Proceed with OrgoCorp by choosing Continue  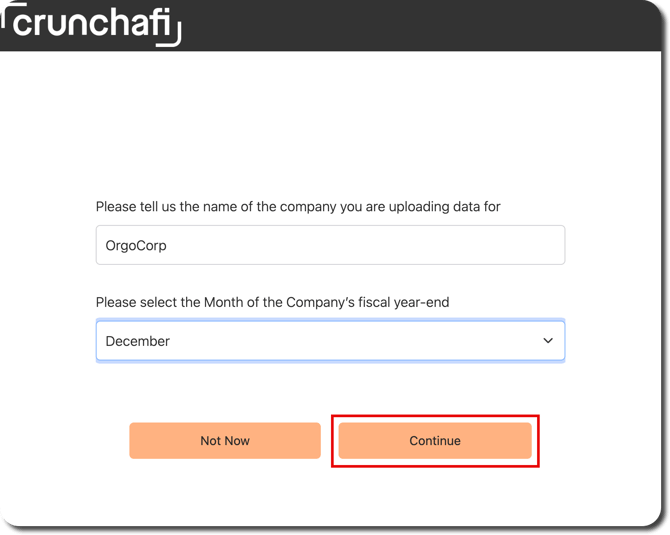(435, 441)
